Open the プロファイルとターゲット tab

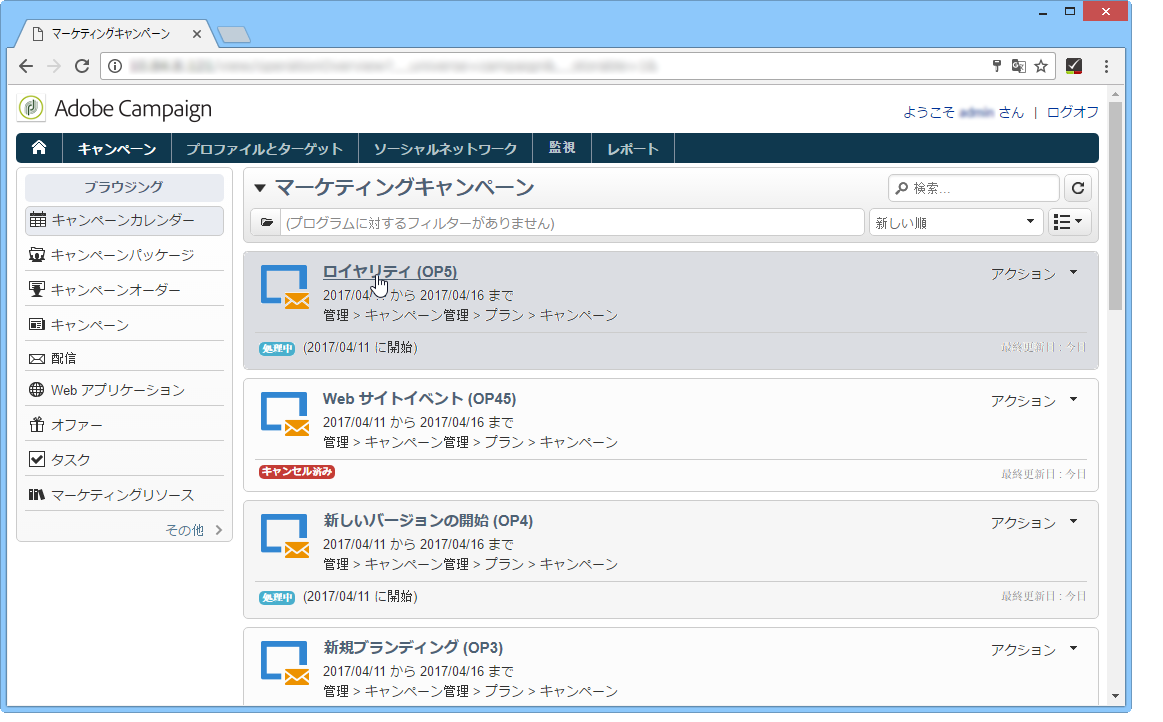coord(265,148)
